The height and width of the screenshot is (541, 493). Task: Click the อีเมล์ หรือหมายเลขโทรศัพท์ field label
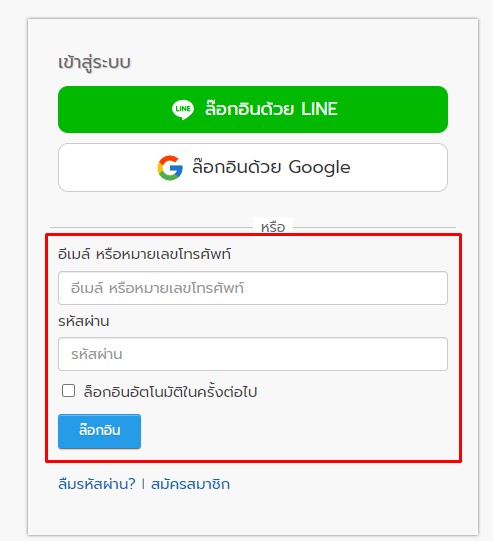pos(145,254)
